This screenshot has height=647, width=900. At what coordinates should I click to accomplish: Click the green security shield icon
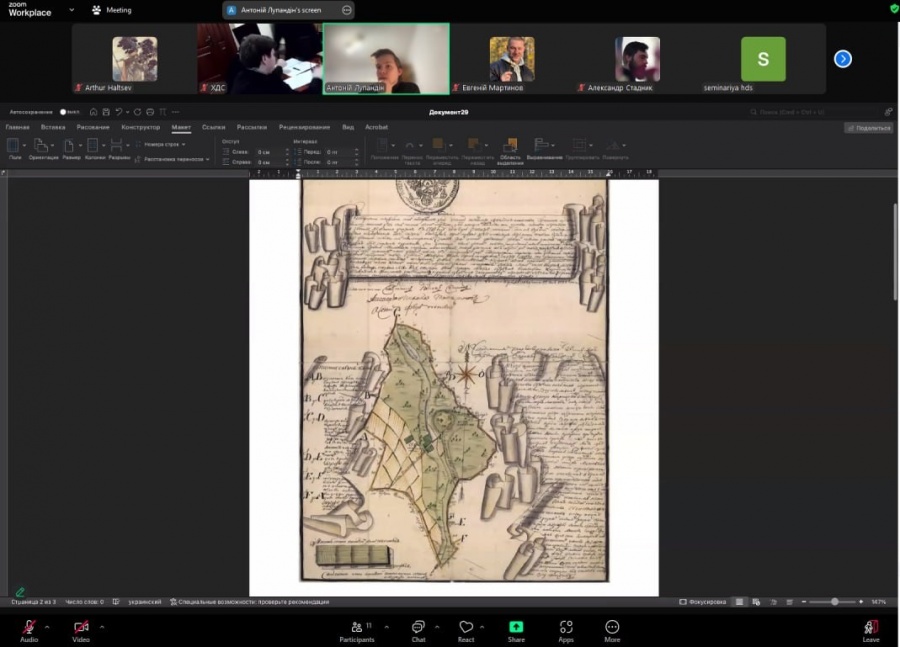click(x=894, y=9)
